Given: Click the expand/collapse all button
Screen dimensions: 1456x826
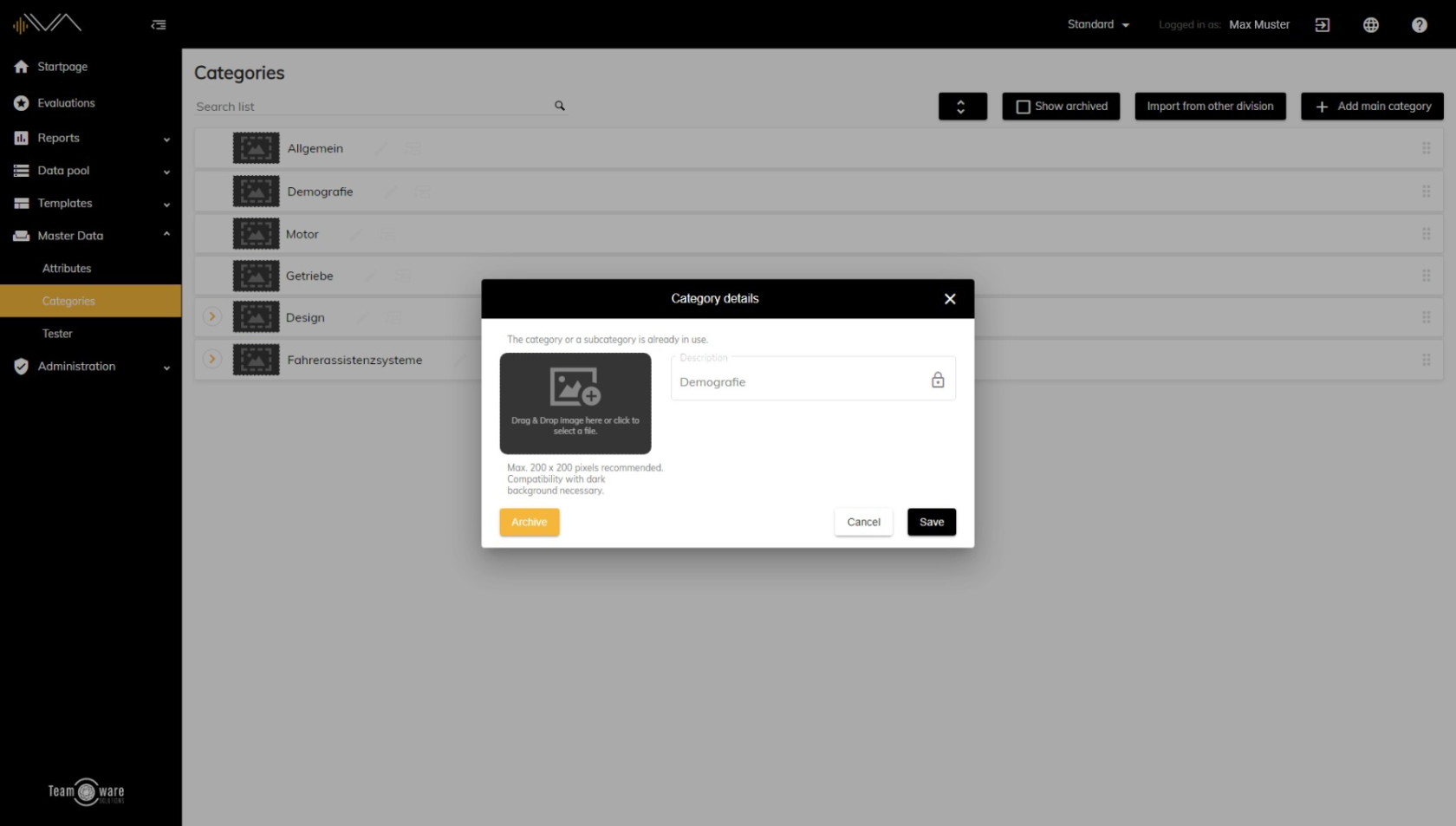Looking at the screenshot, I should click(962, 107).
